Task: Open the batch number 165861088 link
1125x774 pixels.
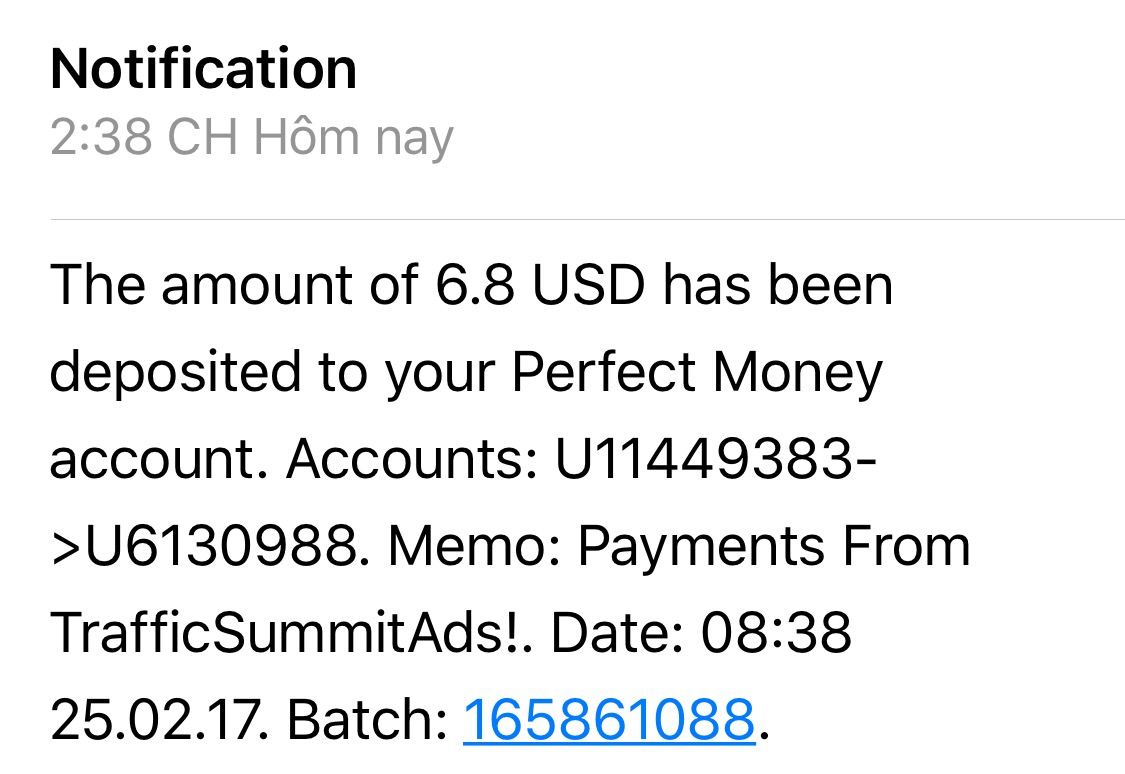Action: (608, 719)
